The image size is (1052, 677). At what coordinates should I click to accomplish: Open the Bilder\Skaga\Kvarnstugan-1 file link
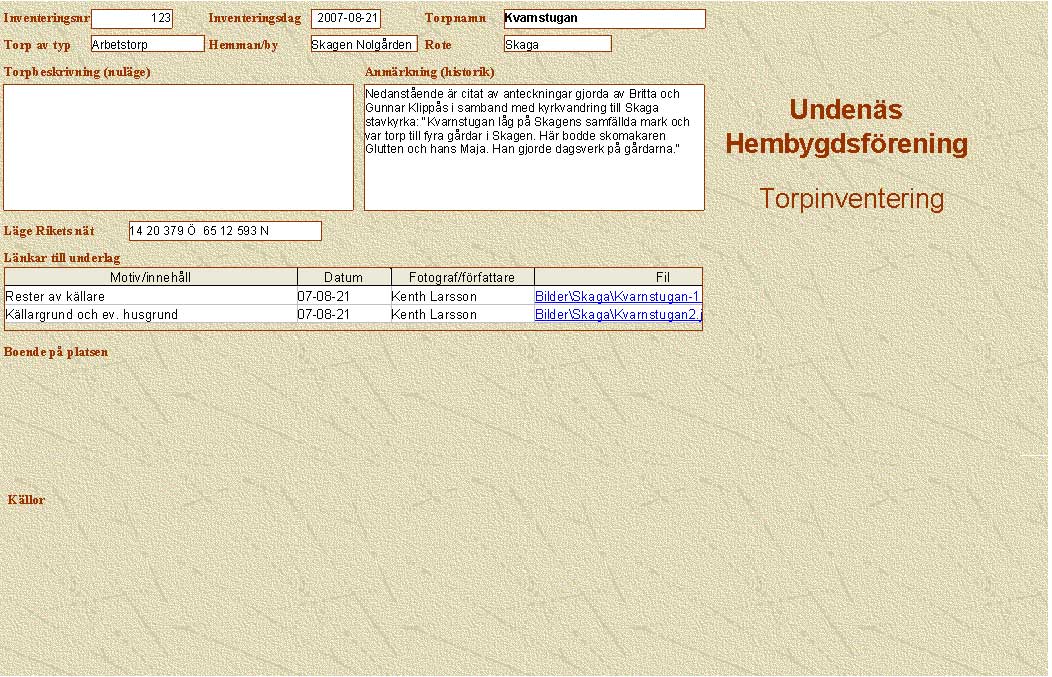click(617, 297)
